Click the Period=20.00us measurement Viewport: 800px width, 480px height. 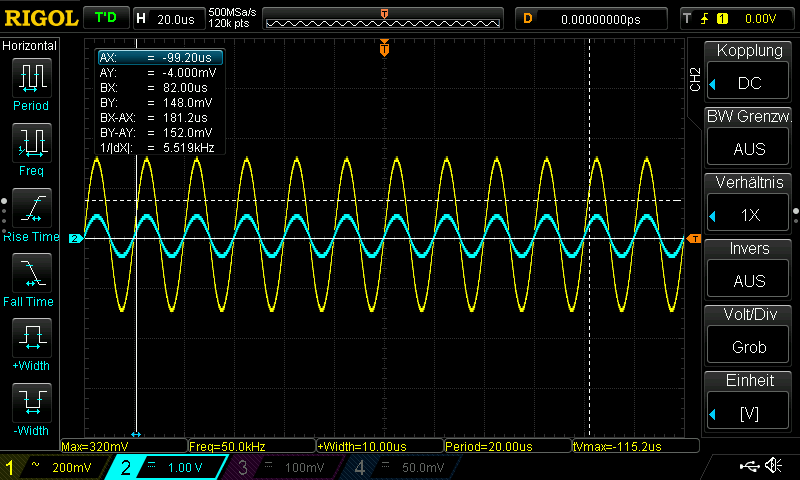[508, 446]
